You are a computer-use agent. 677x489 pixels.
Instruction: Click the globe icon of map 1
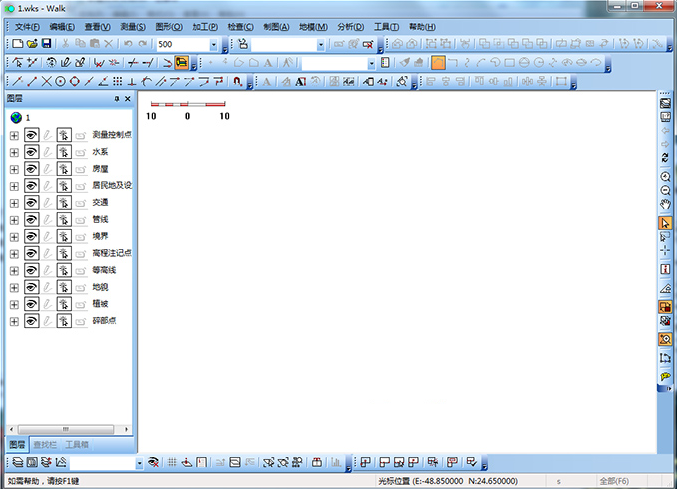click(x=16, y=117)
